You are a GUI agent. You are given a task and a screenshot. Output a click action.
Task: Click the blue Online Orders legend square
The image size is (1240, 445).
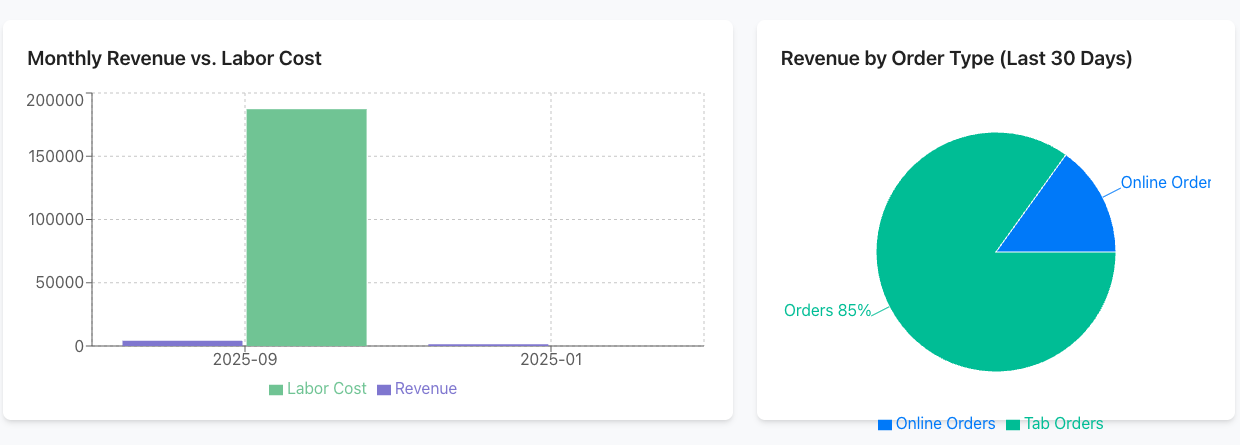885,424
